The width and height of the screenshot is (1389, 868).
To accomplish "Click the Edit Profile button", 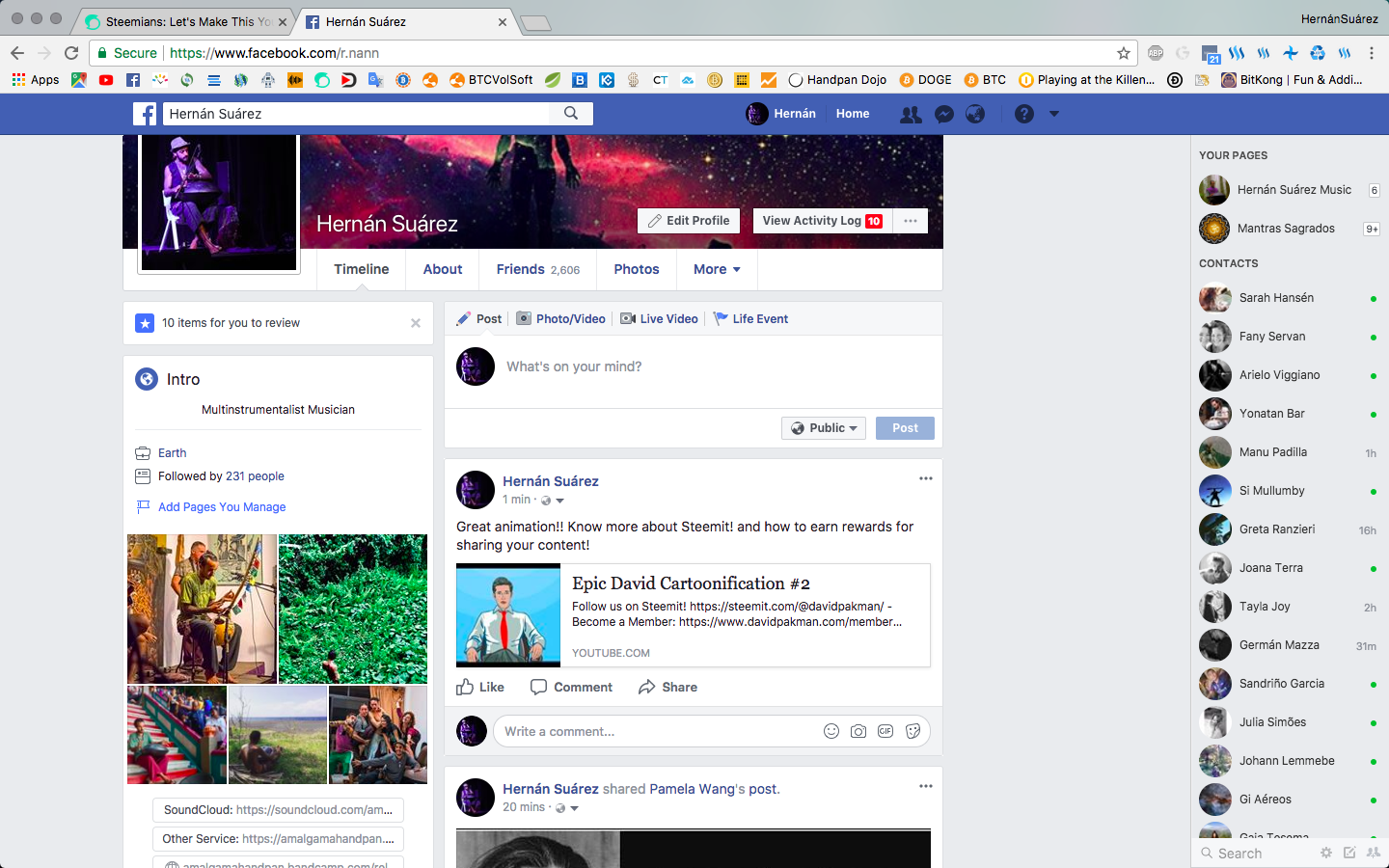I will (x=689, y=221).
